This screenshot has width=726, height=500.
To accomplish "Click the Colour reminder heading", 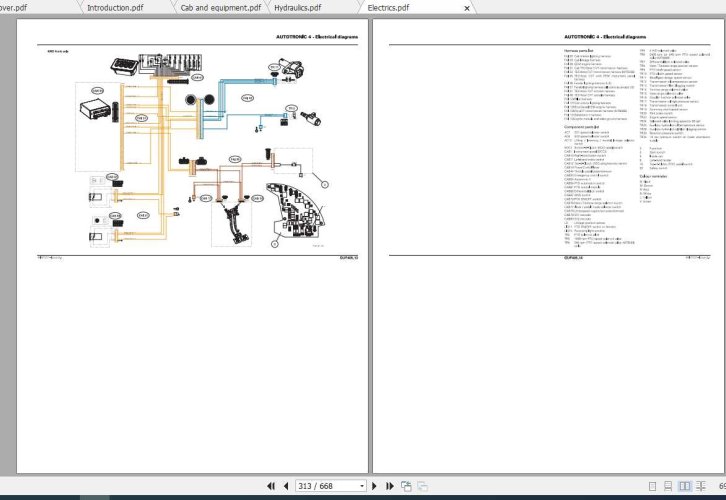I will coord(653,176).
